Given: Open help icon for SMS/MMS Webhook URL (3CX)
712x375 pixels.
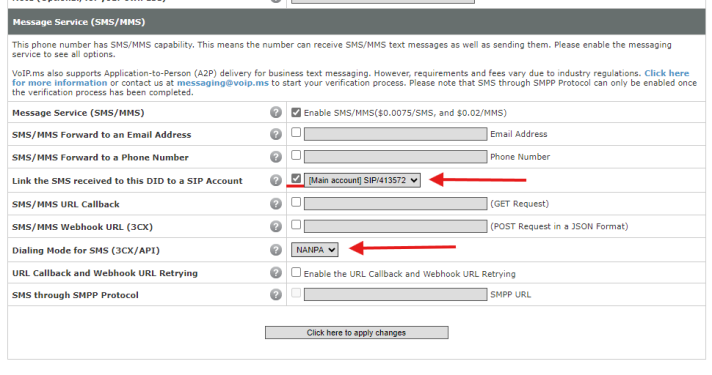Looking at the screenshot, I should point(276,226).
